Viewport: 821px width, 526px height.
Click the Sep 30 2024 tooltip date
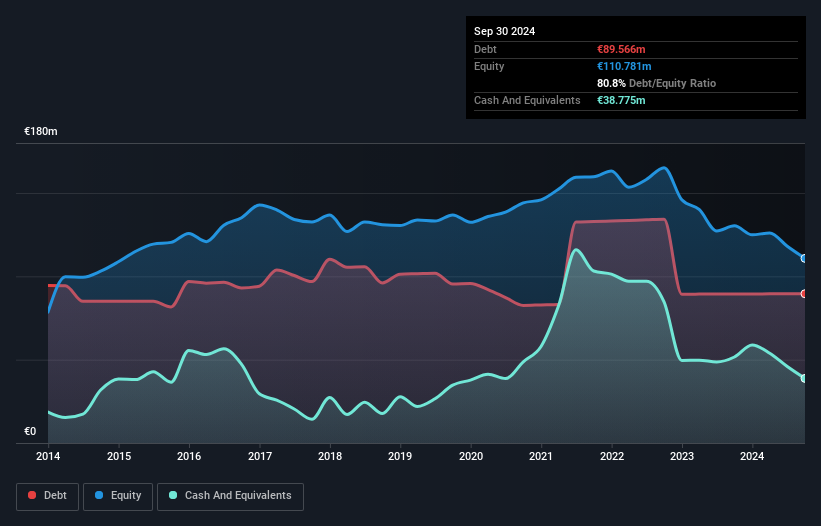coord(504,31)
